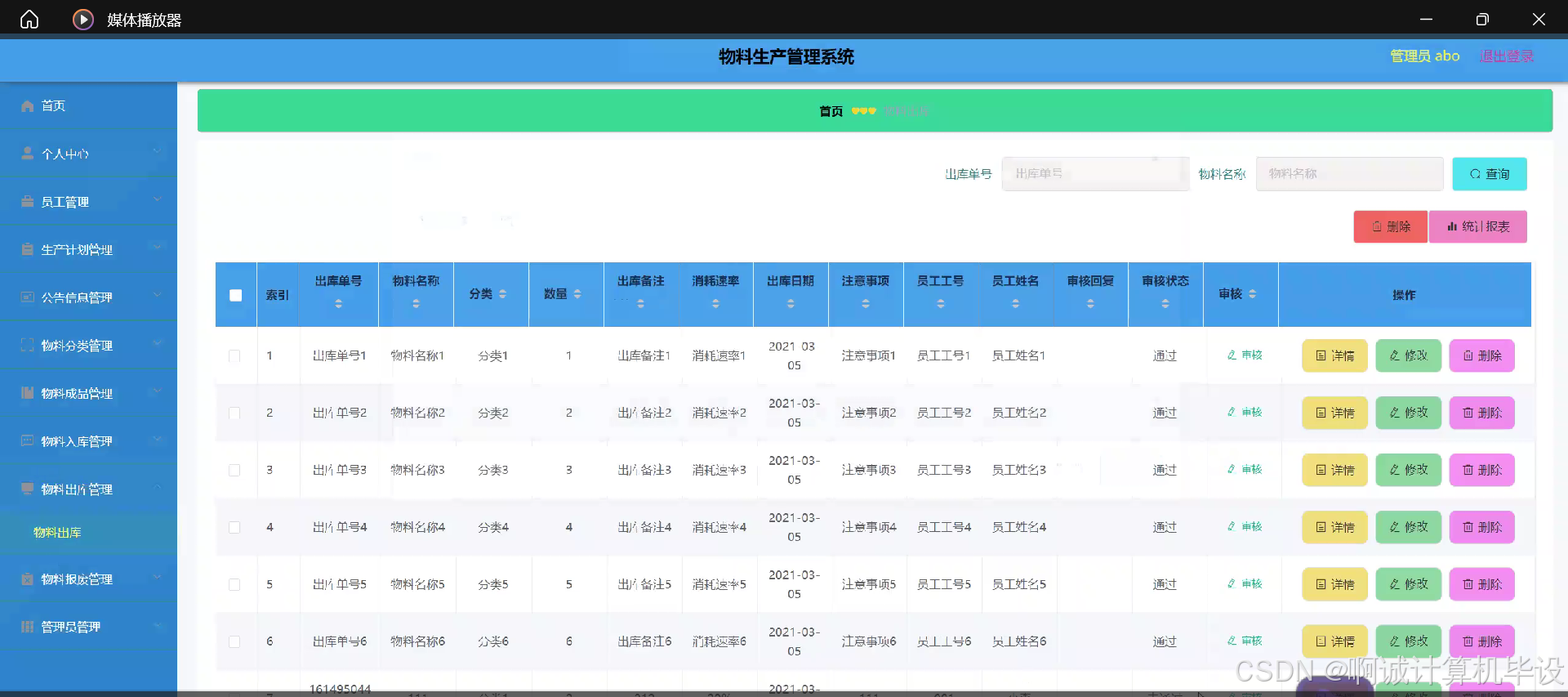Viewport: 1568px width, 697px height.
Task: Click pink 删除 for row 4
Action: 1482,527
